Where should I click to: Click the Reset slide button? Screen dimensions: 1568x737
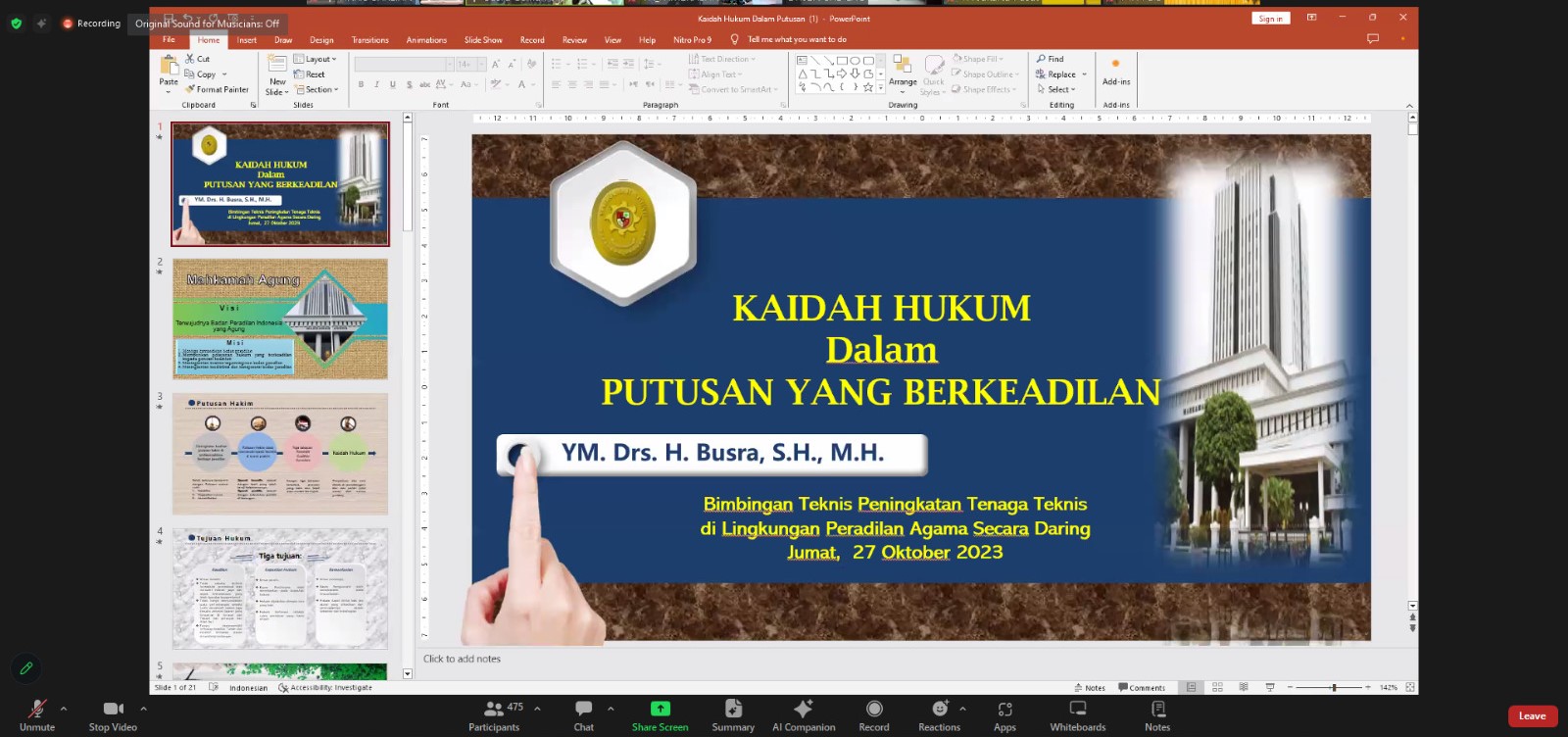(310, 74)
